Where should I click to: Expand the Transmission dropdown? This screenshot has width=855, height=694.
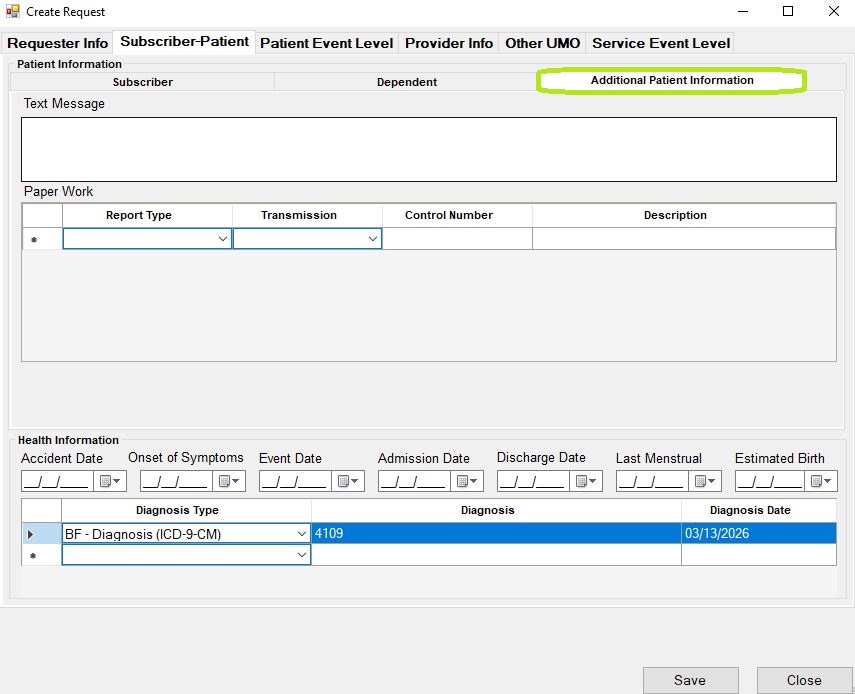point(372,239)
